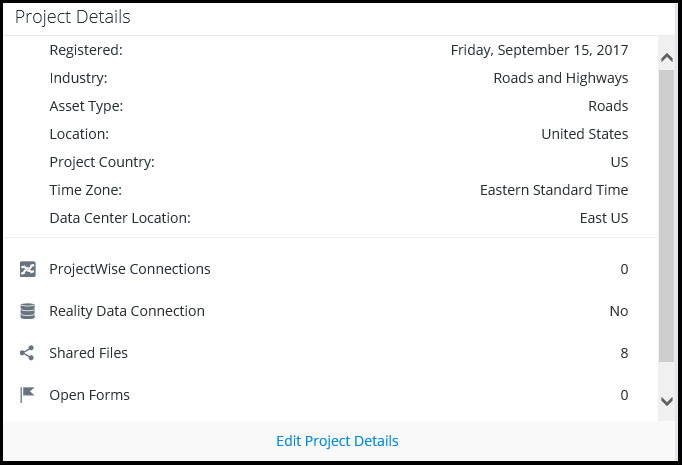Select the ProjectWise Connections label
The image size is (682, 465).
click(x=130, y=269)
